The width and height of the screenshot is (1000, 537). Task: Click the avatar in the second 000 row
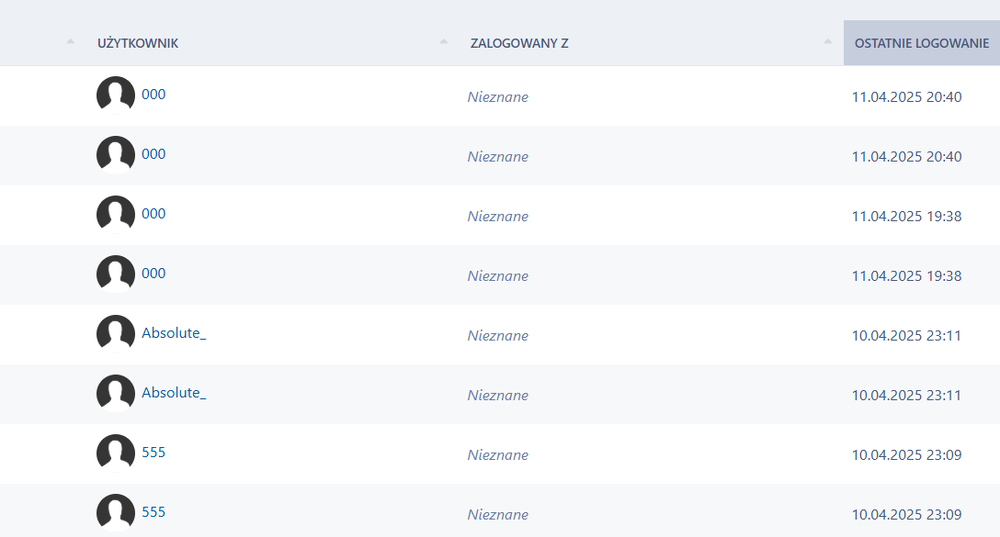coord(115,155)
